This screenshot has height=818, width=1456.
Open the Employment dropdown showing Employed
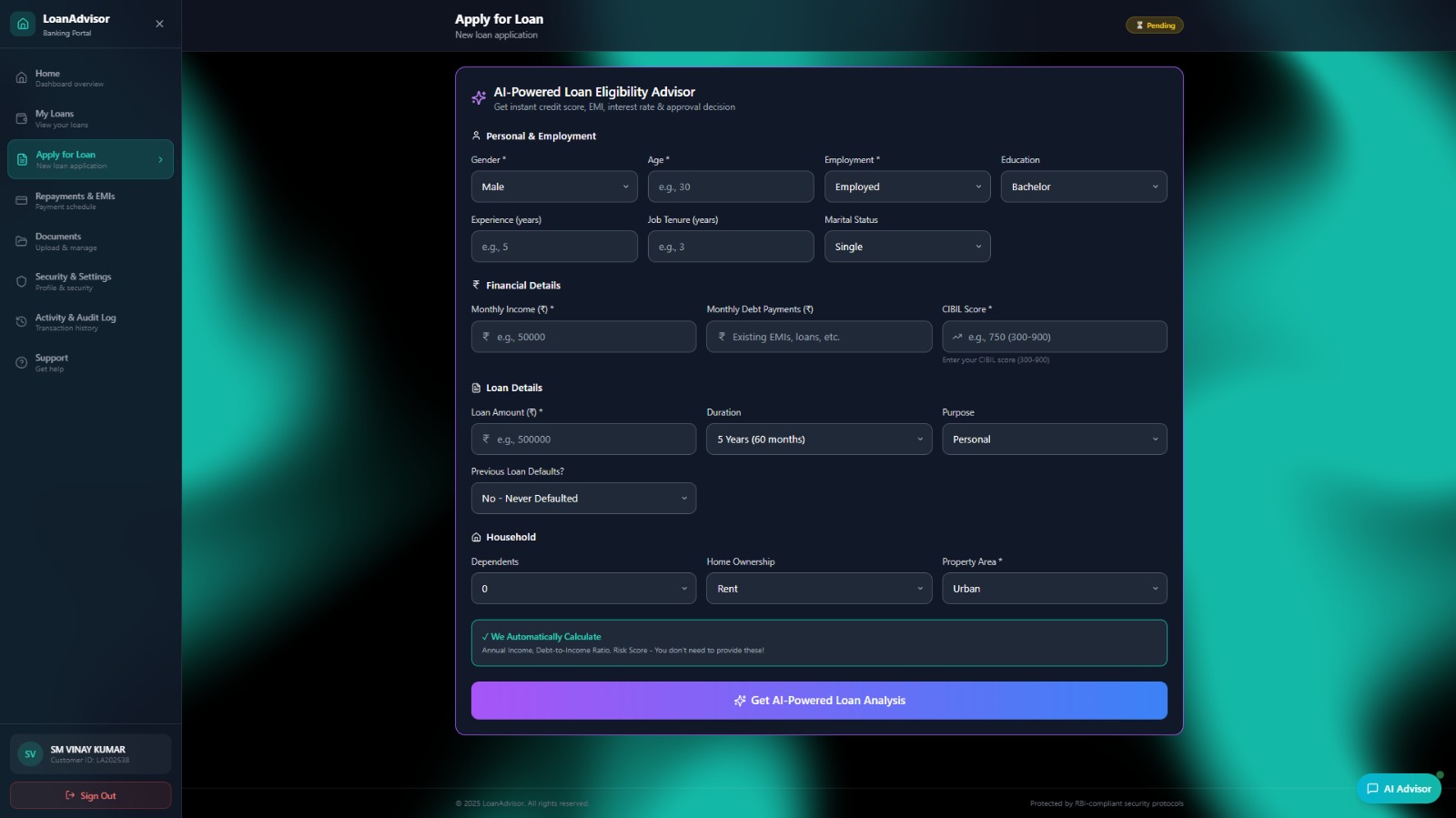(x=907, y=187)
